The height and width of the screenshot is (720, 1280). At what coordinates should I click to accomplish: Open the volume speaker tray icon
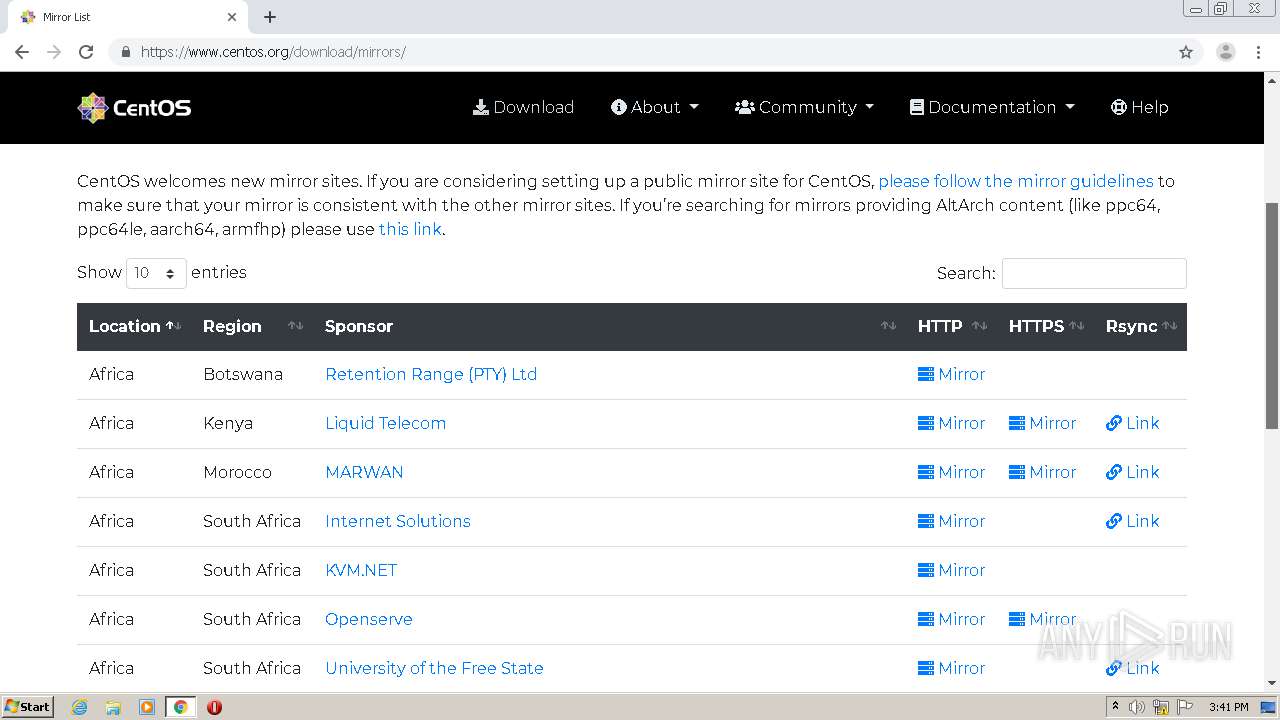click(1137, 707)
